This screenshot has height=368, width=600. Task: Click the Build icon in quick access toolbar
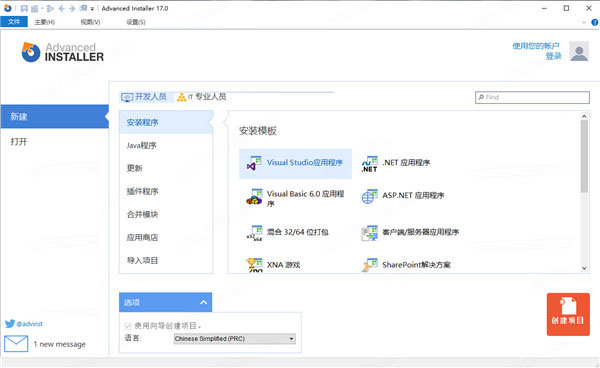(35, 8)
